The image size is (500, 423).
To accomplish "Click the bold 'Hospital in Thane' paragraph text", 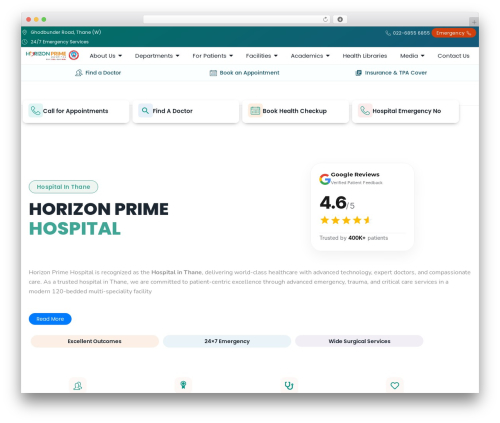I will (176, 272).
